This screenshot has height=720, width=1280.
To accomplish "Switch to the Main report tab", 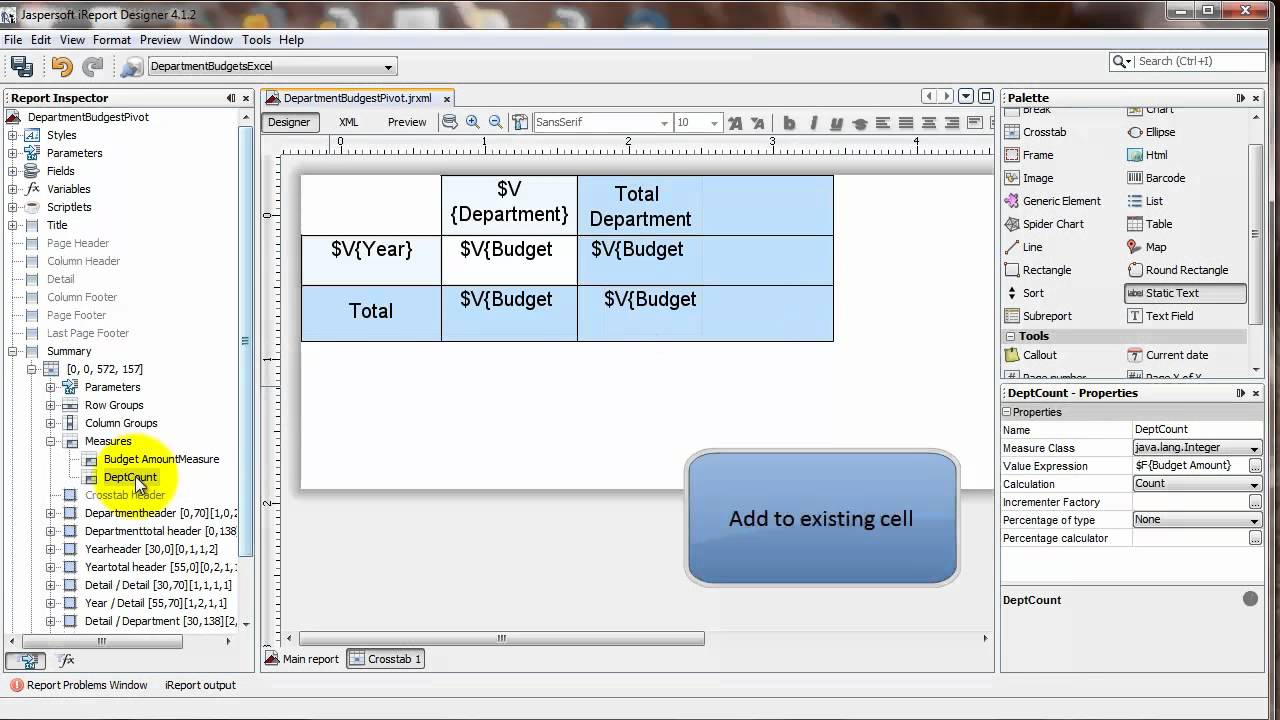I will 302,659.
